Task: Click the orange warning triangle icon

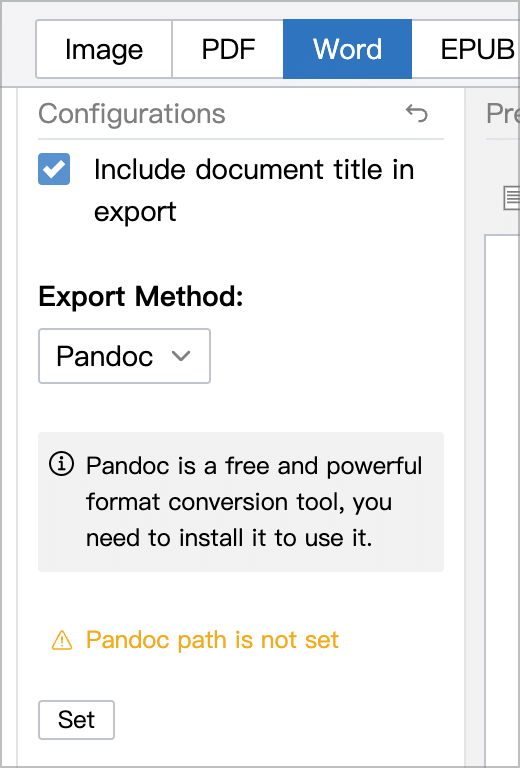Action: pos(62,641)
